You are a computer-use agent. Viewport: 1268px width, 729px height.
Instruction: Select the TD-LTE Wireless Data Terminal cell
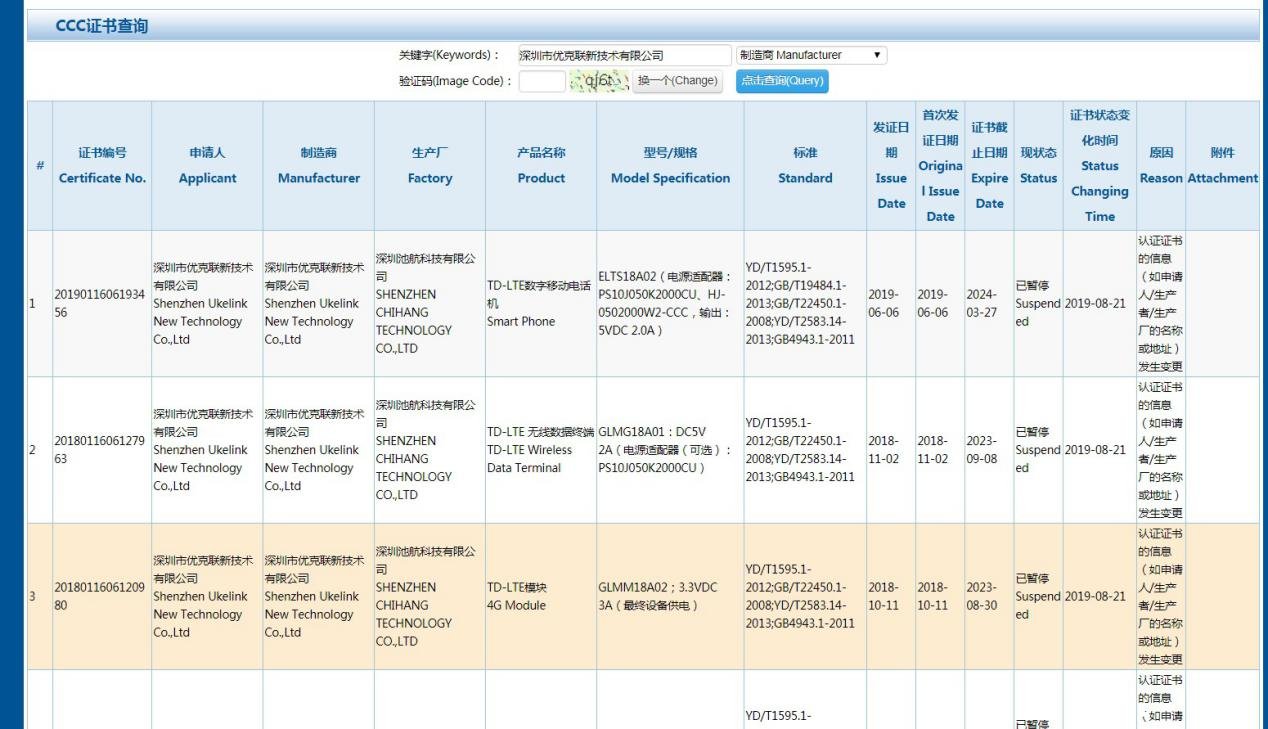[x=541, y=450]
